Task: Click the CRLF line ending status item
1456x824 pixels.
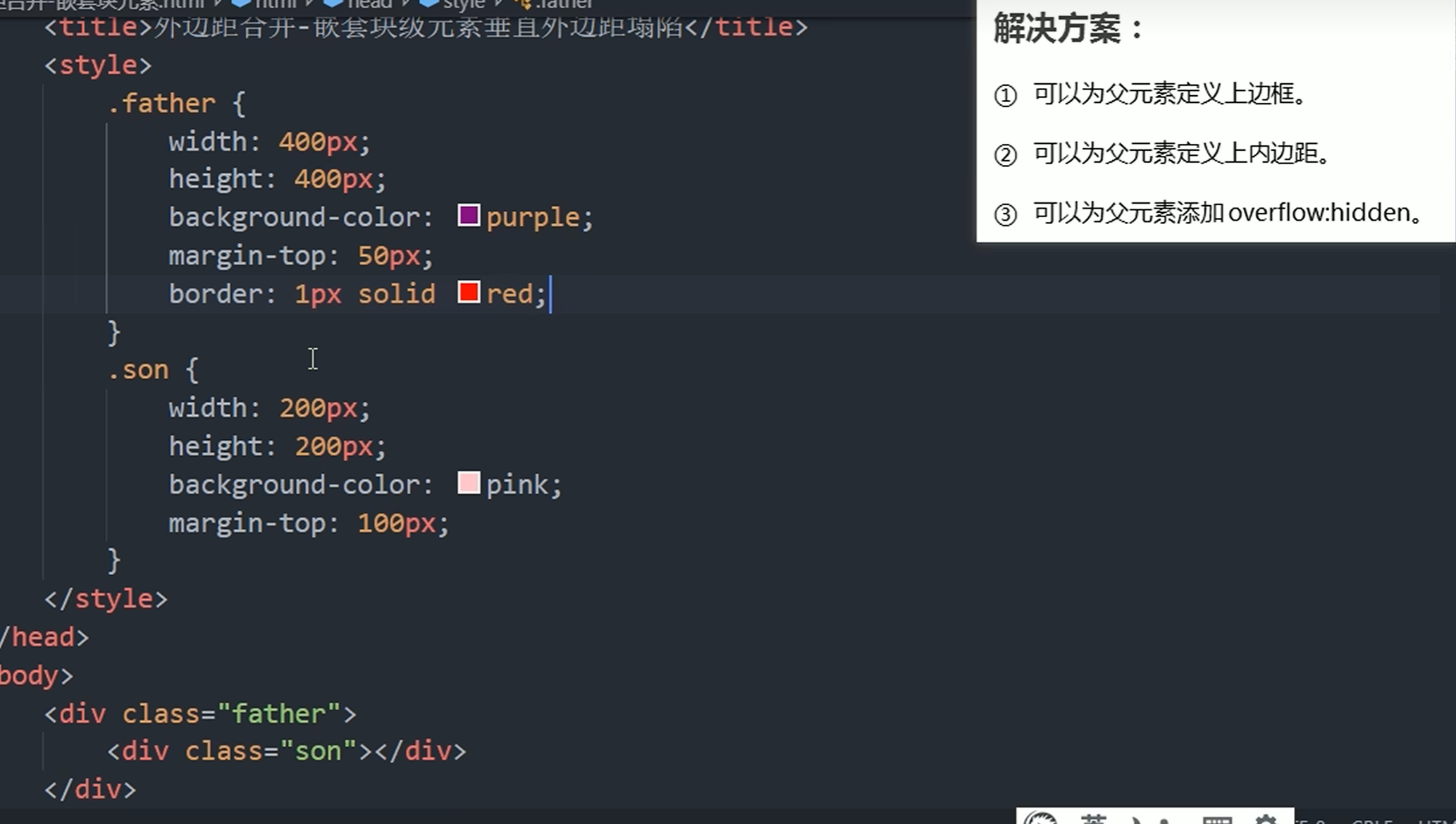Action: click(x=1371, y=820)
